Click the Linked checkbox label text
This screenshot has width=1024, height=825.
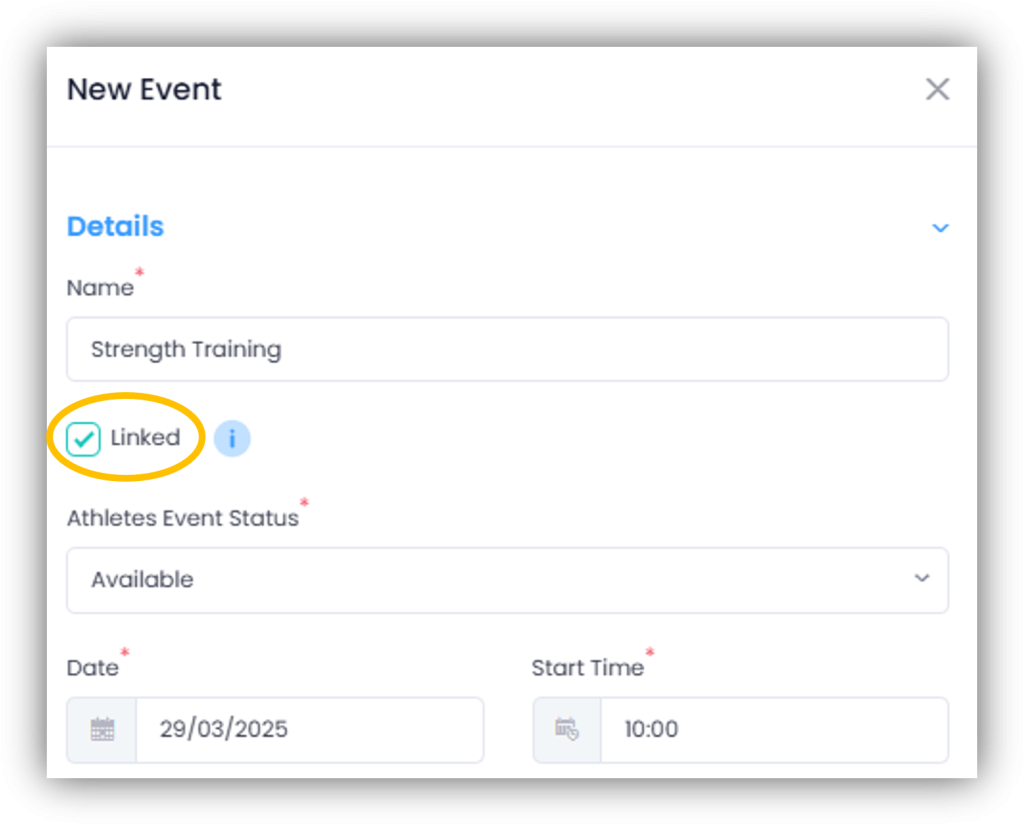coord(145,438)
